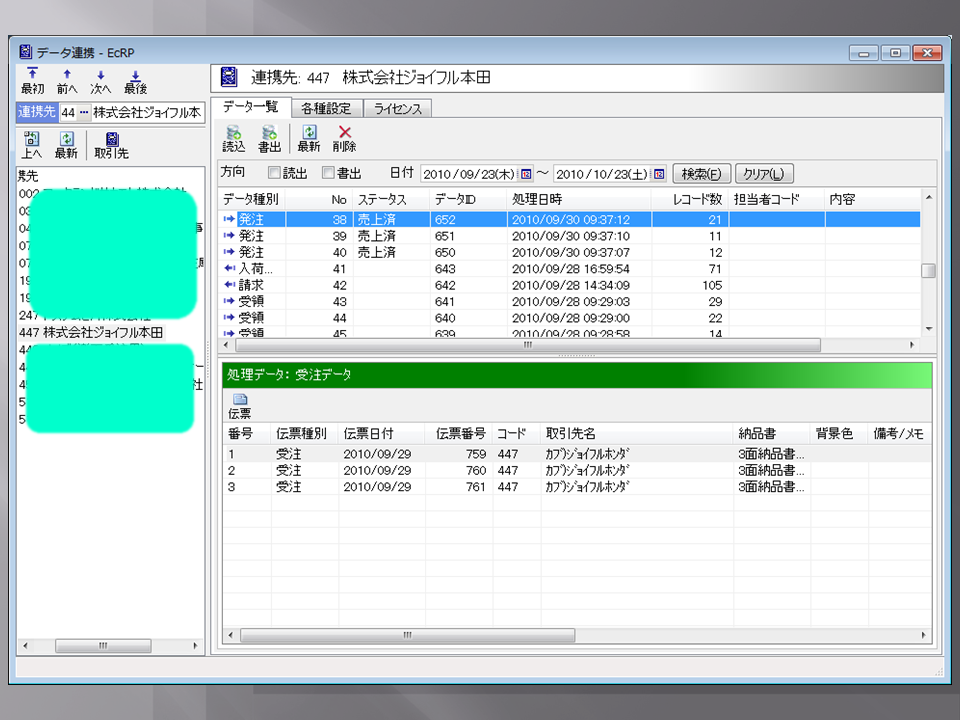Open the 連携先 code lookup with the ... button
Image resolution: width=960 pixels, height=720 pixels.
(83, 110)
